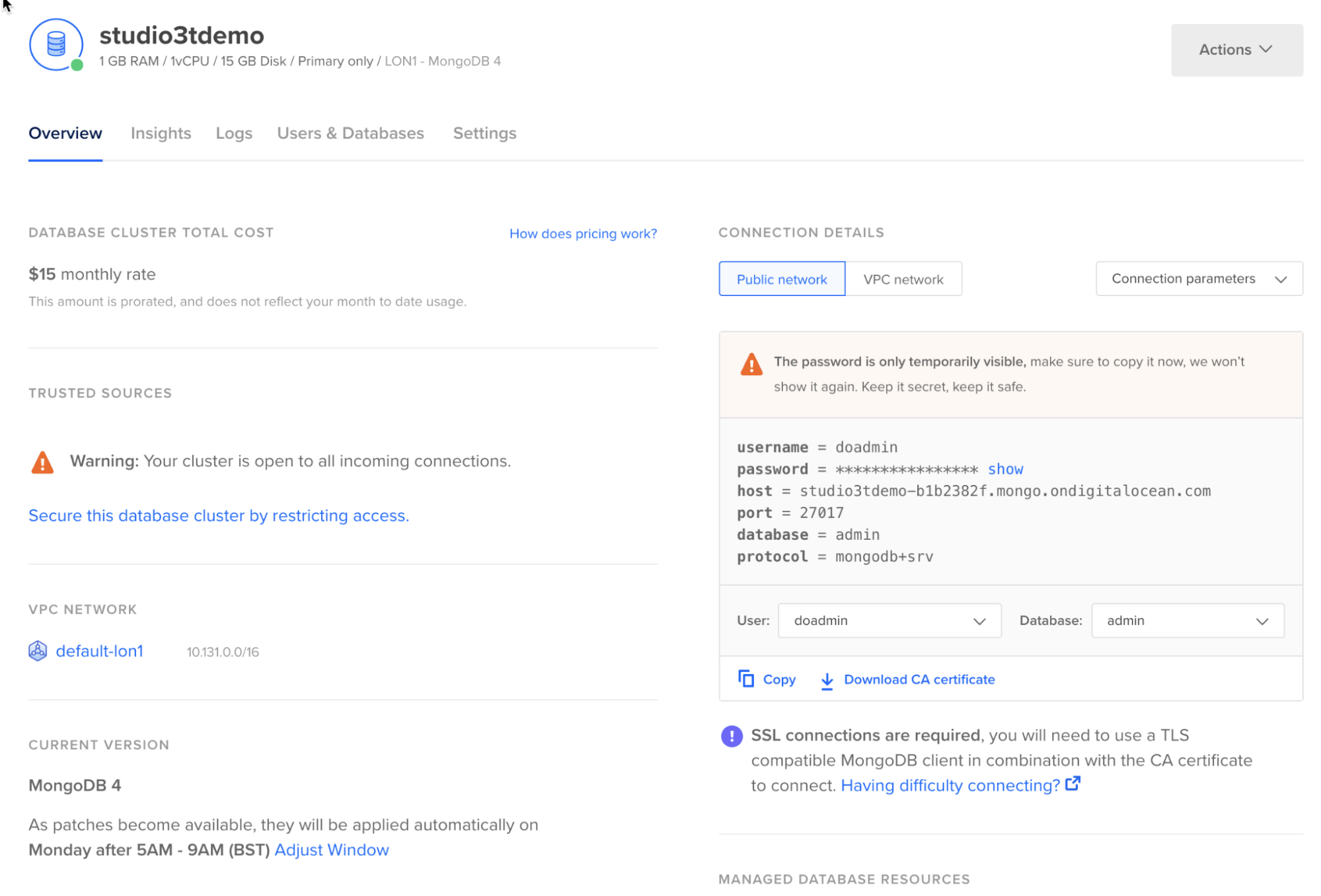Open the User dropdown showing doadmin

[889, 620]
